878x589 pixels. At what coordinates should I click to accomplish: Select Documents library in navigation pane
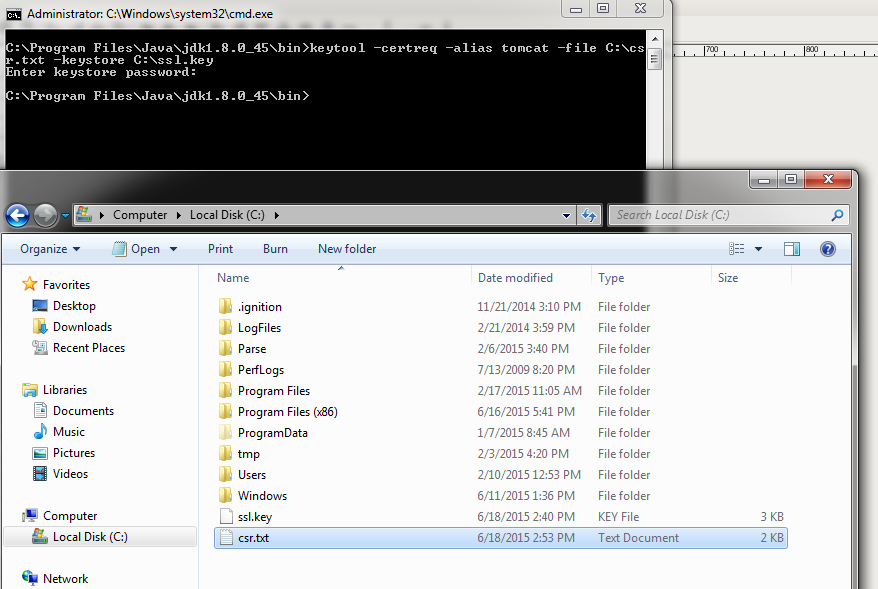click(x=83, y=411)
